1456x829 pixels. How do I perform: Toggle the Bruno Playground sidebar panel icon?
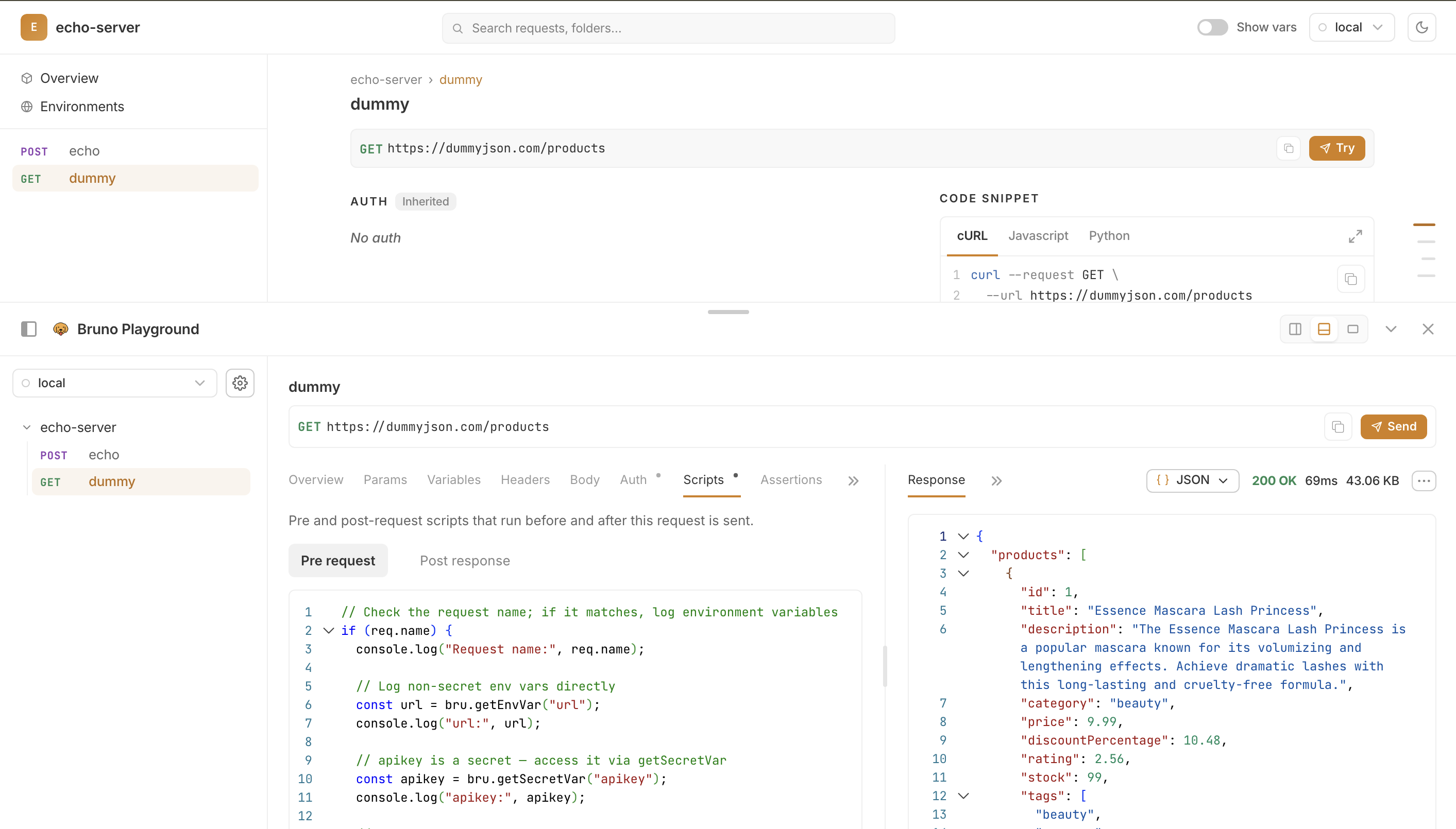tap(29, 329)
